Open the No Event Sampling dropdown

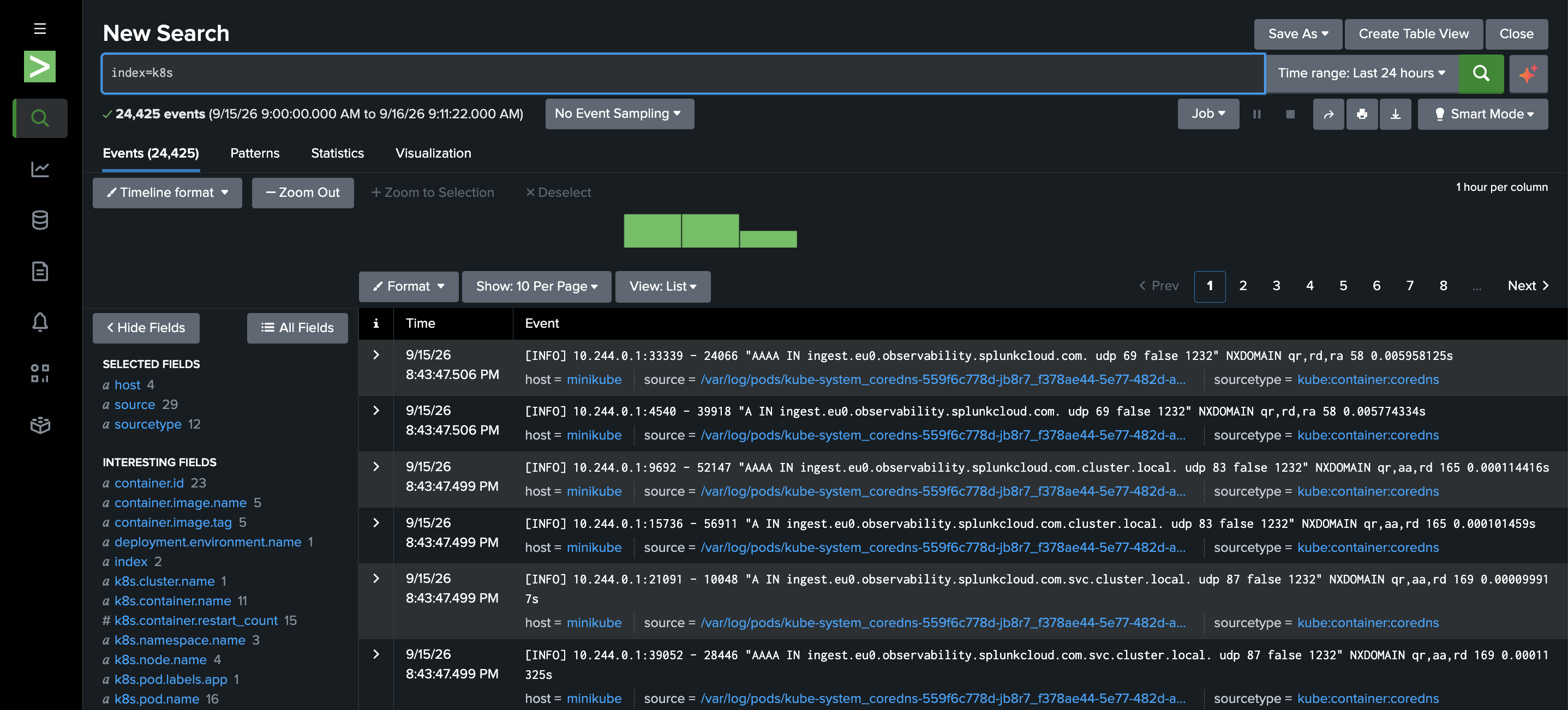coord(619,114)
